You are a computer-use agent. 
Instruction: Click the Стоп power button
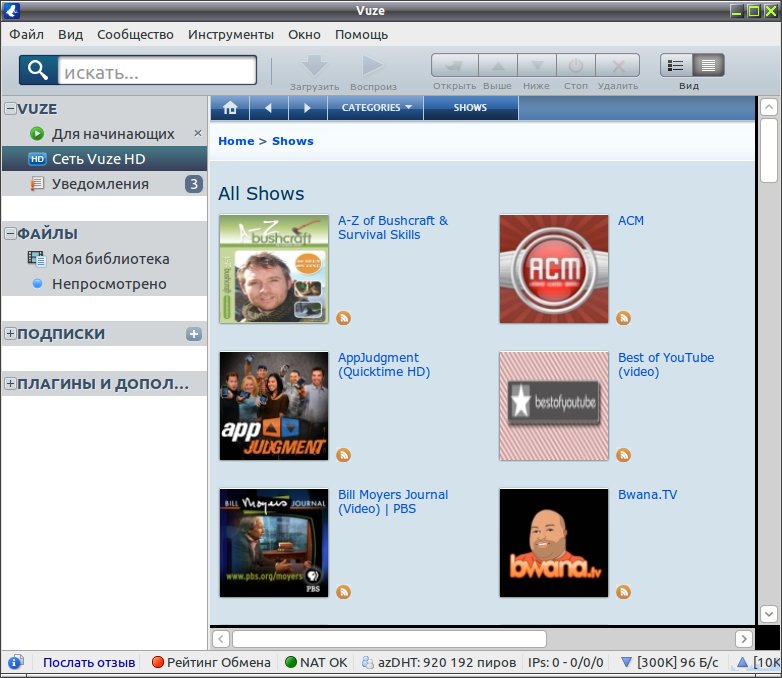tap(576, 65)
